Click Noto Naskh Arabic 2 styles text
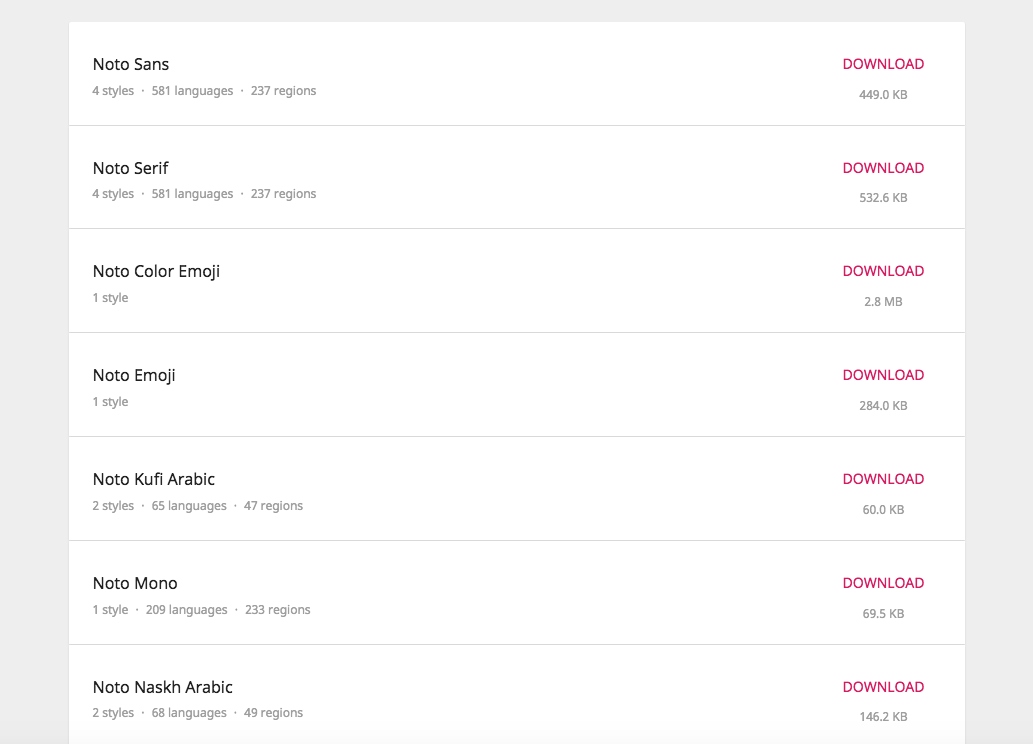Viewport: 1033px width, 744px height. tap(113, 713)
